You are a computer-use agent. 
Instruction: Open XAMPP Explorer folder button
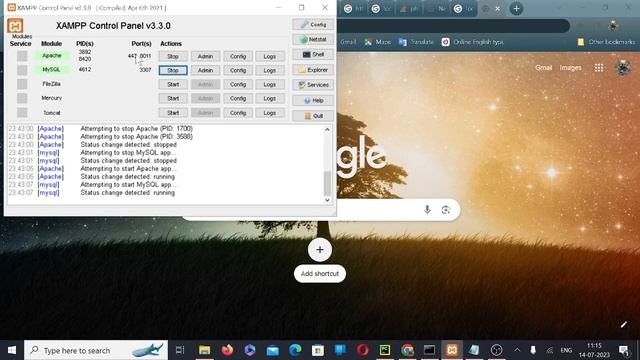point(313,70)
